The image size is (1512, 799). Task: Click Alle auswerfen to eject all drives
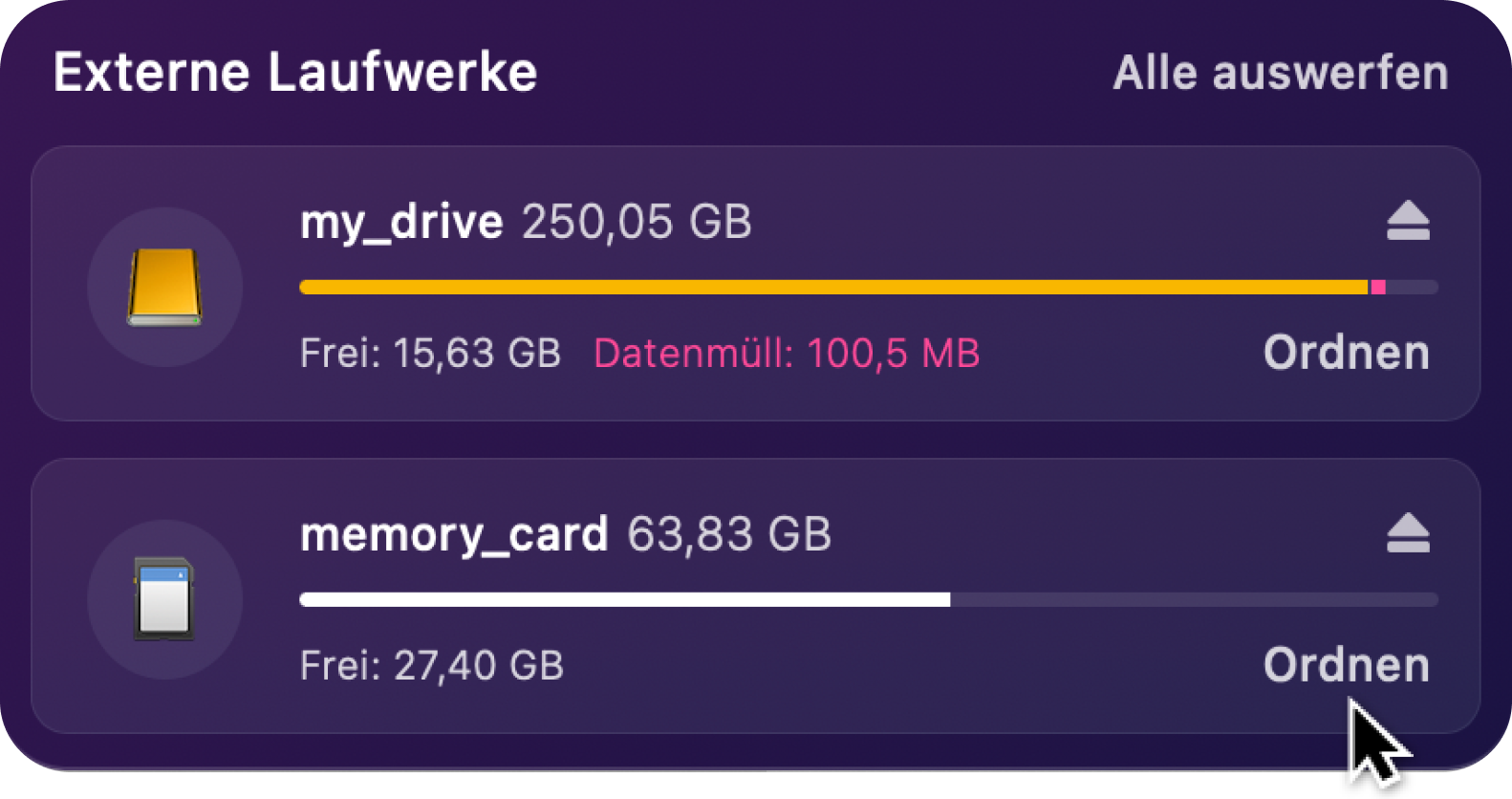1281,73
